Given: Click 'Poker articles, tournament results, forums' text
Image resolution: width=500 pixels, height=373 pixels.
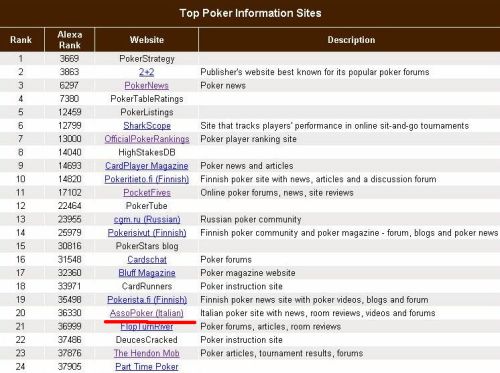Looking at the screenshot, I should [x=282, y=353].
